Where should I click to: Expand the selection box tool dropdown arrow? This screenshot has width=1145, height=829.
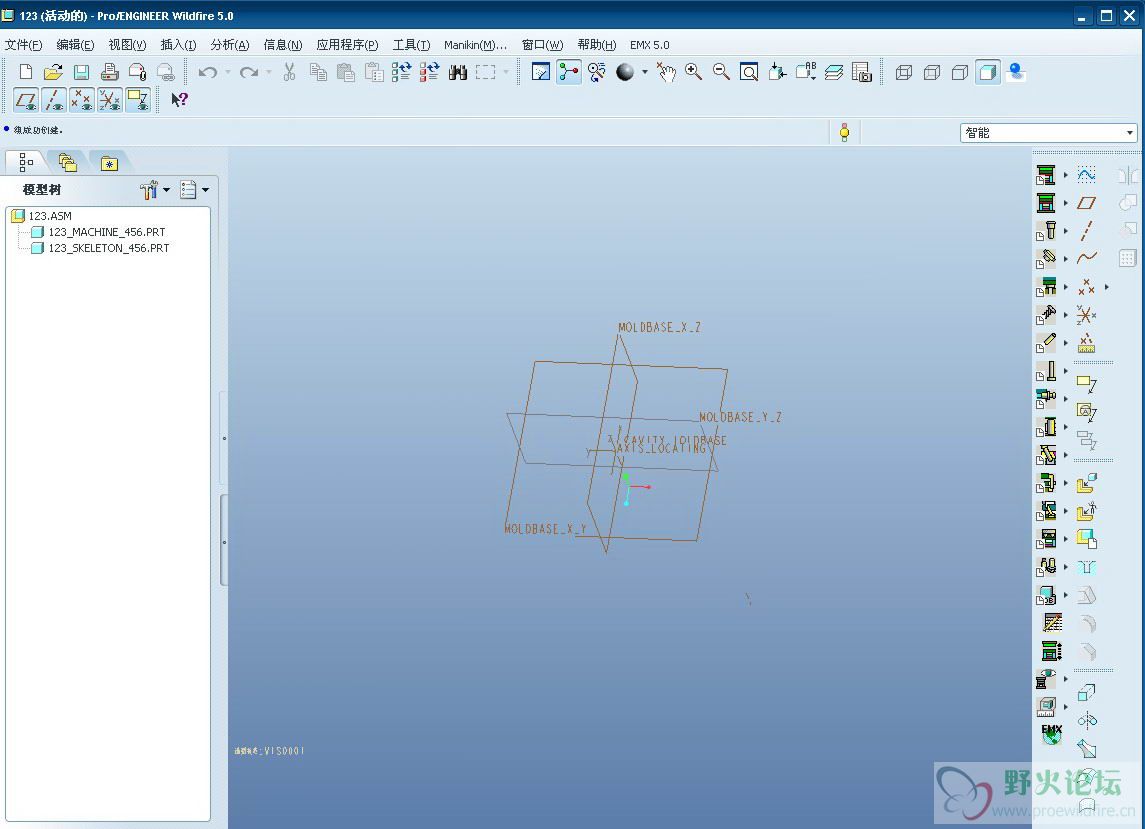[x=505, y=72]
